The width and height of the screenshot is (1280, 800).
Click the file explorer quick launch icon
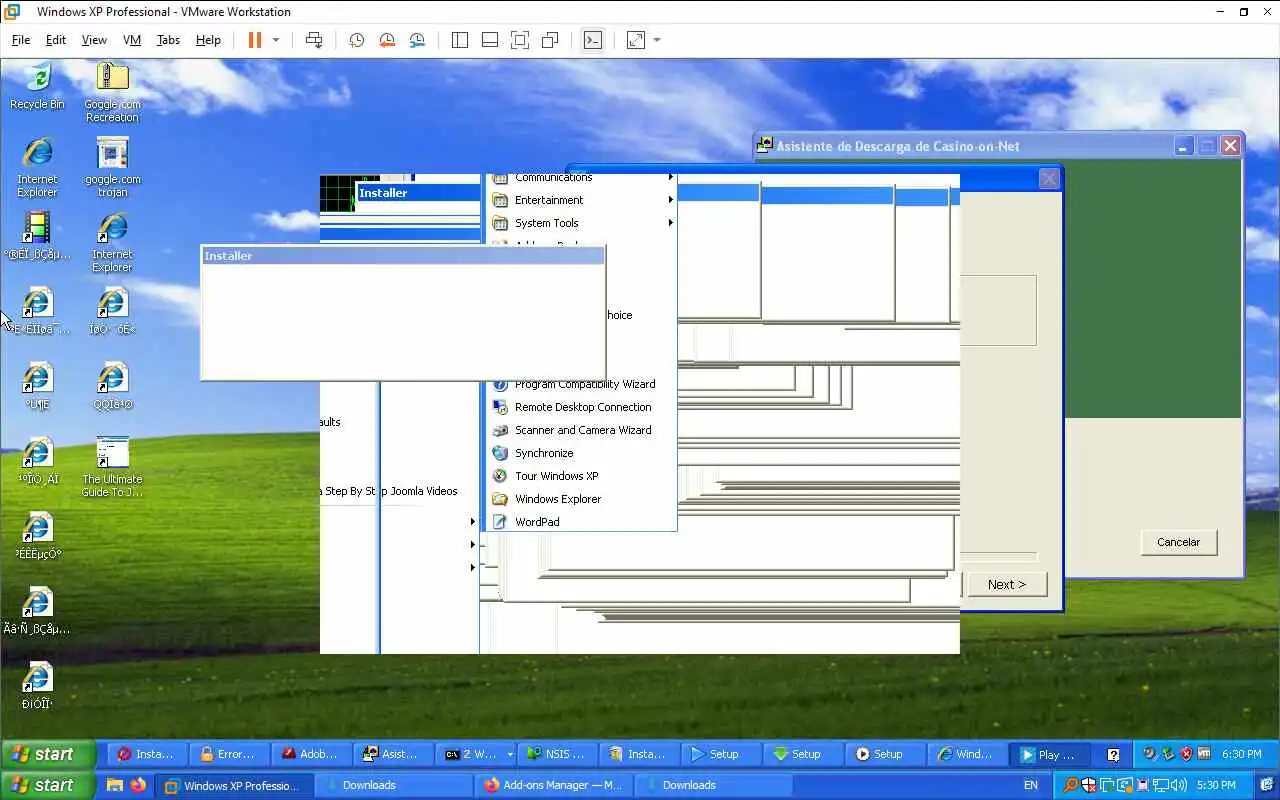(114, 785)
